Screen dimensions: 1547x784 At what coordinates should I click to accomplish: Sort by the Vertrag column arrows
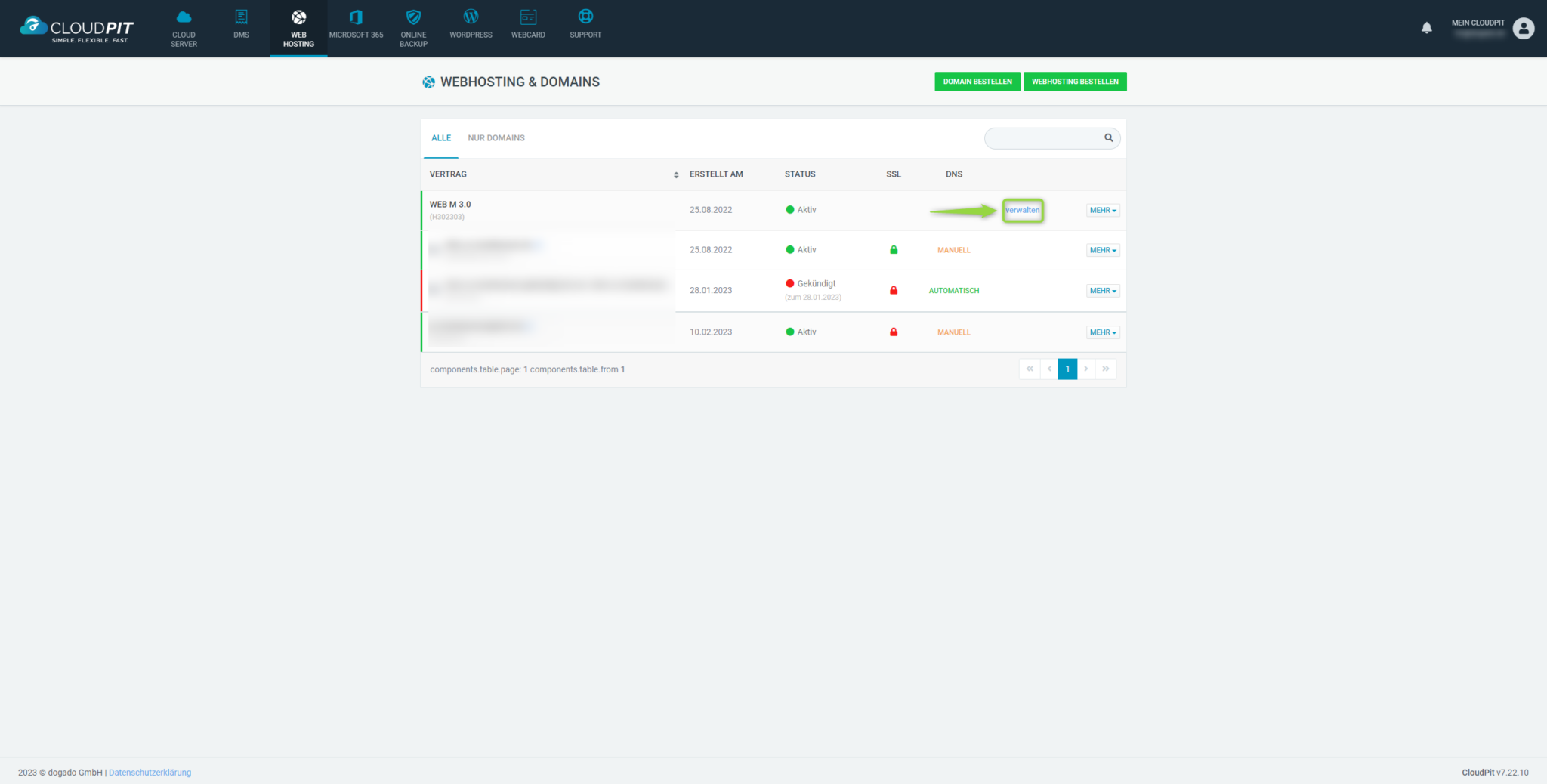tap(676, 174)
